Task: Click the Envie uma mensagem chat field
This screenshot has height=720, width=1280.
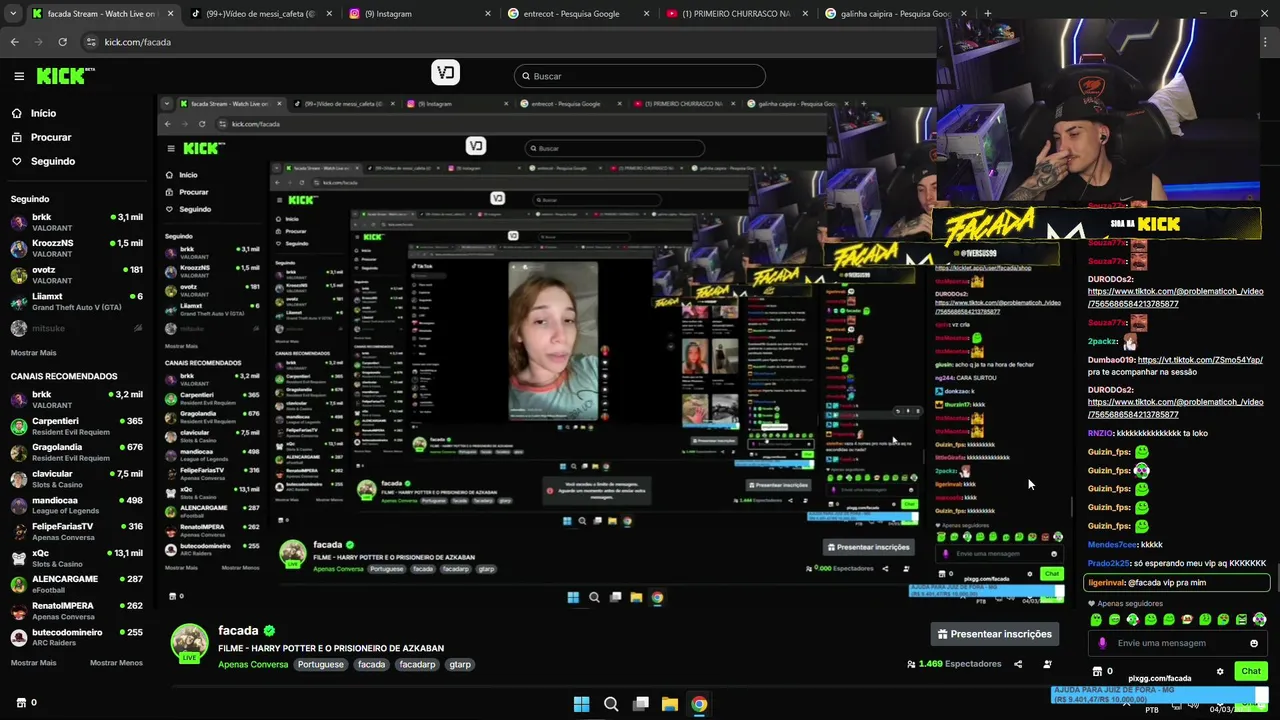Action: (1178, 643)
